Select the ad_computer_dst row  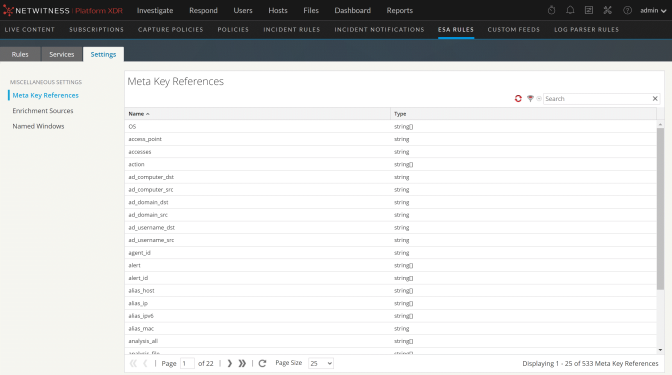click(390, 177)
